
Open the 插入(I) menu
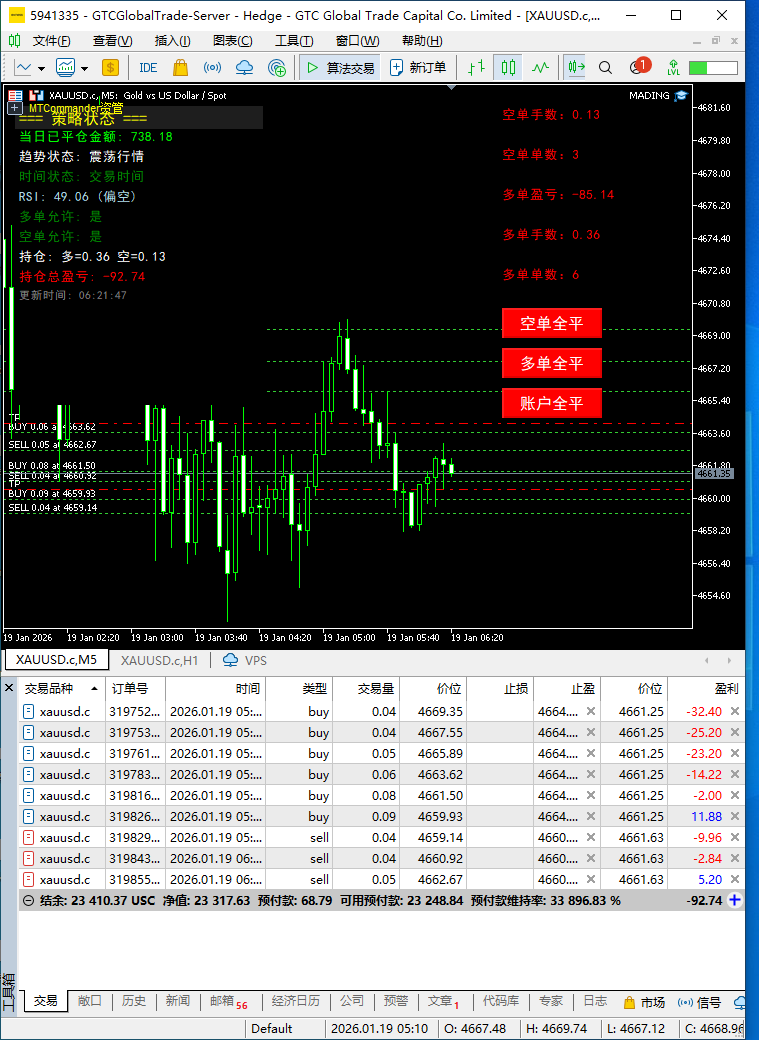tap(172, 41)
